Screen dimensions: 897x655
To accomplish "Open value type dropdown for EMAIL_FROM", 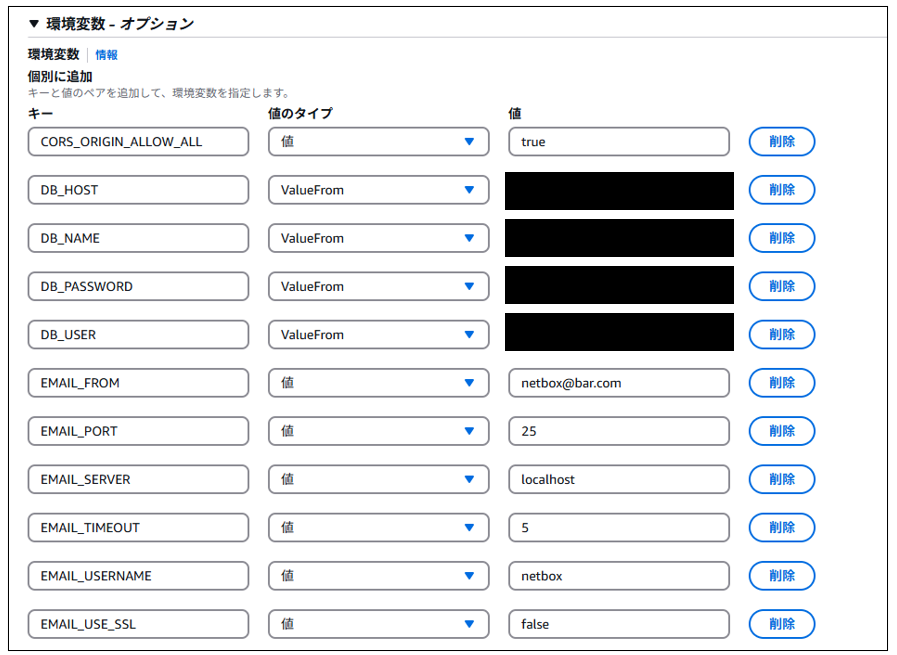I will tap(379, 383).
